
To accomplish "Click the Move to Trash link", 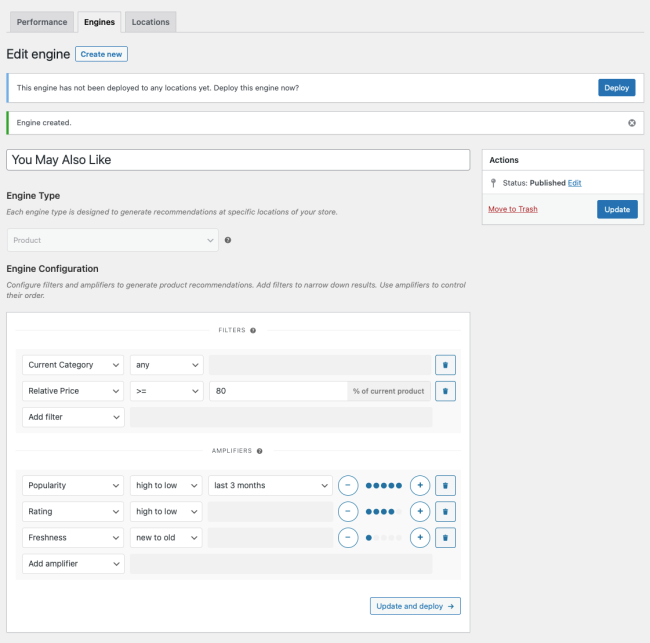I will point(513,209).
